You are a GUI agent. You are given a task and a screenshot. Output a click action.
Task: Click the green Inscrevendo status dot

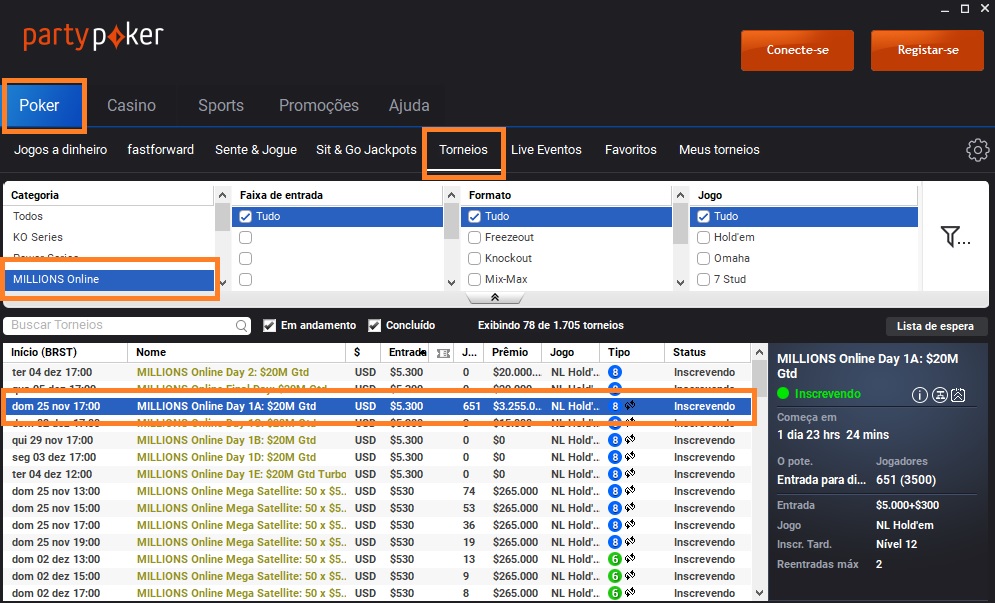[783, 394]
